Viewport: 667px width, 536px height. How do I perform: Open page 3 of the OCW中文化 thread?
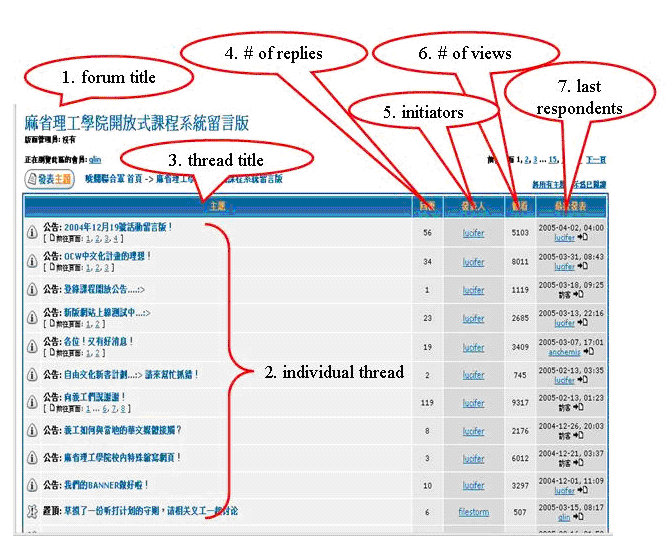point(106,268)
